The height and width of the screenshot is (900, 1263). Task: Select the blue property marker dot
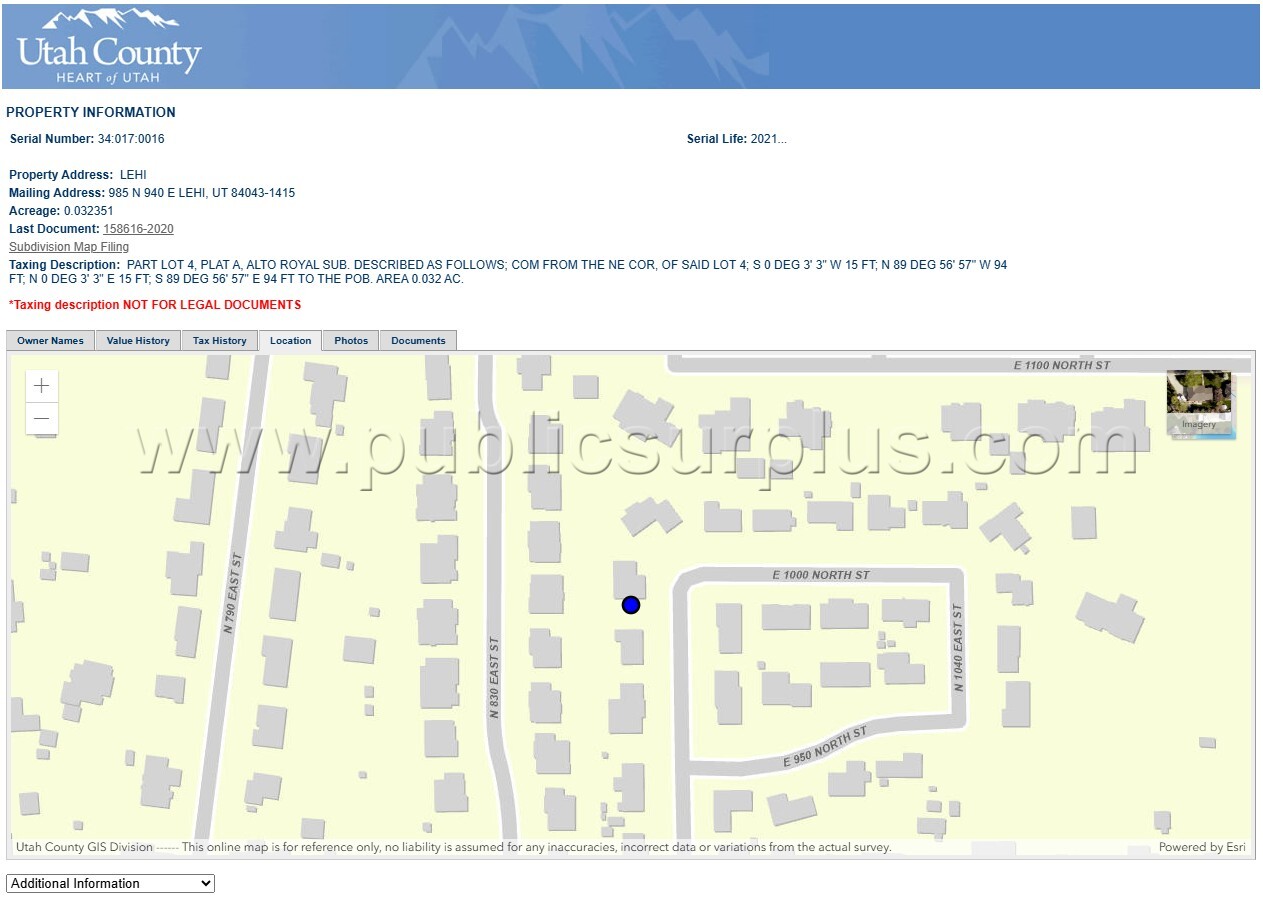coord(631,605)
